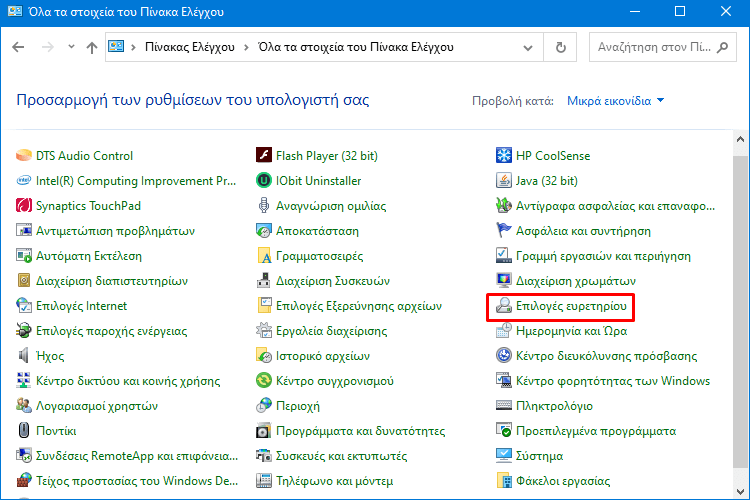
Task: Open Κέντρο δικτύου και κοινής χρήσης link
Action: tap(128, 380)
